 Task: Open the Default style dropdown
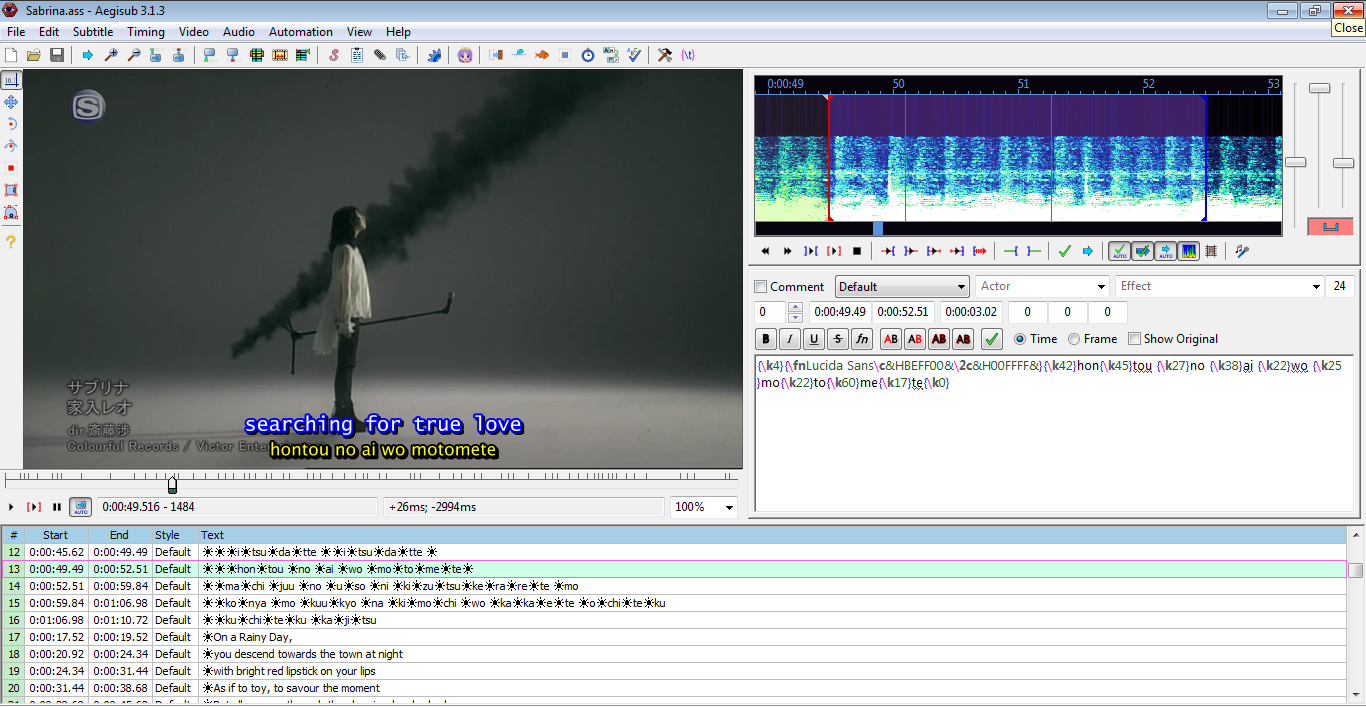(x=902, y=286)
